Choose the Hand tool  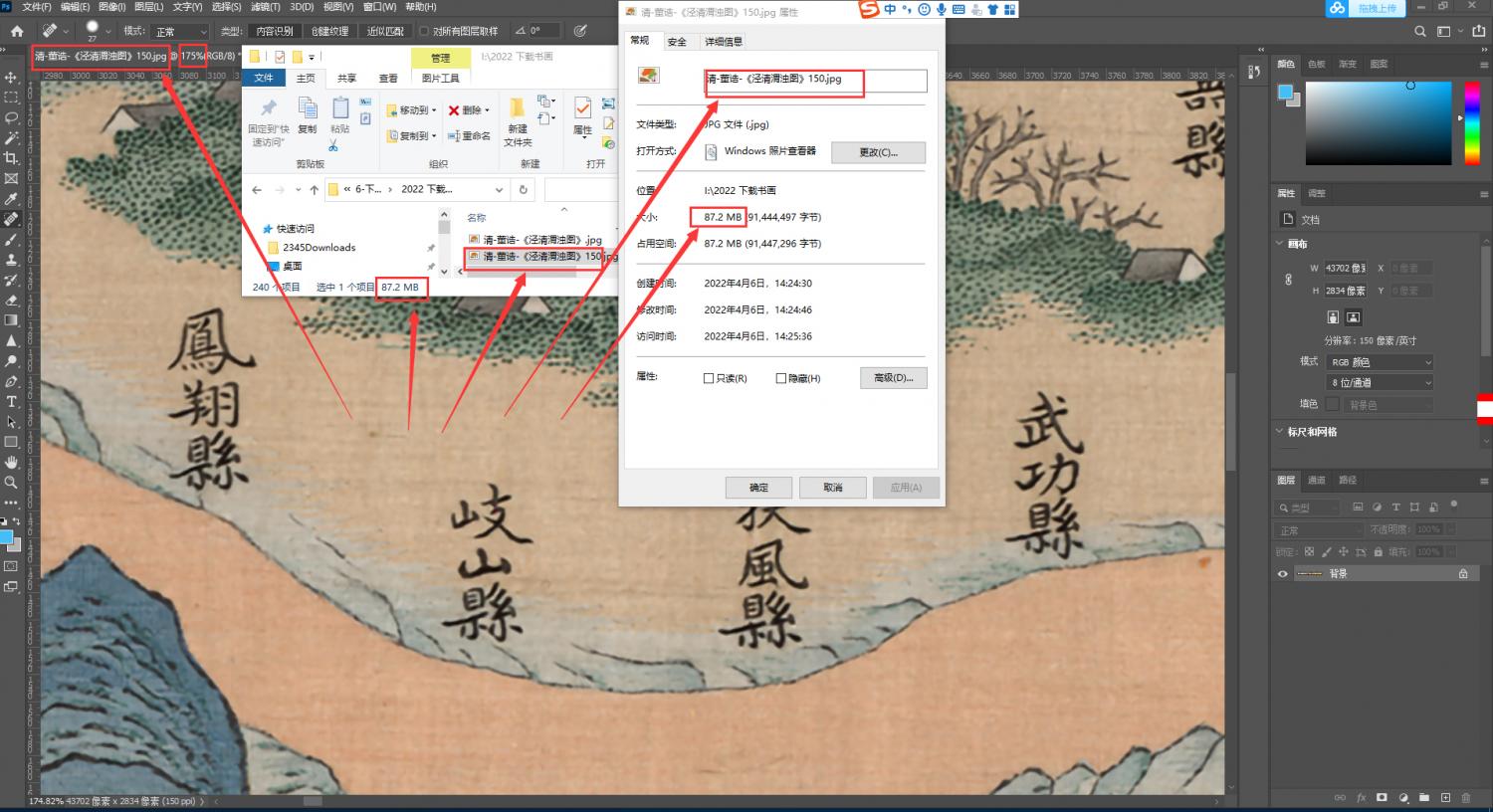(11, 463)
